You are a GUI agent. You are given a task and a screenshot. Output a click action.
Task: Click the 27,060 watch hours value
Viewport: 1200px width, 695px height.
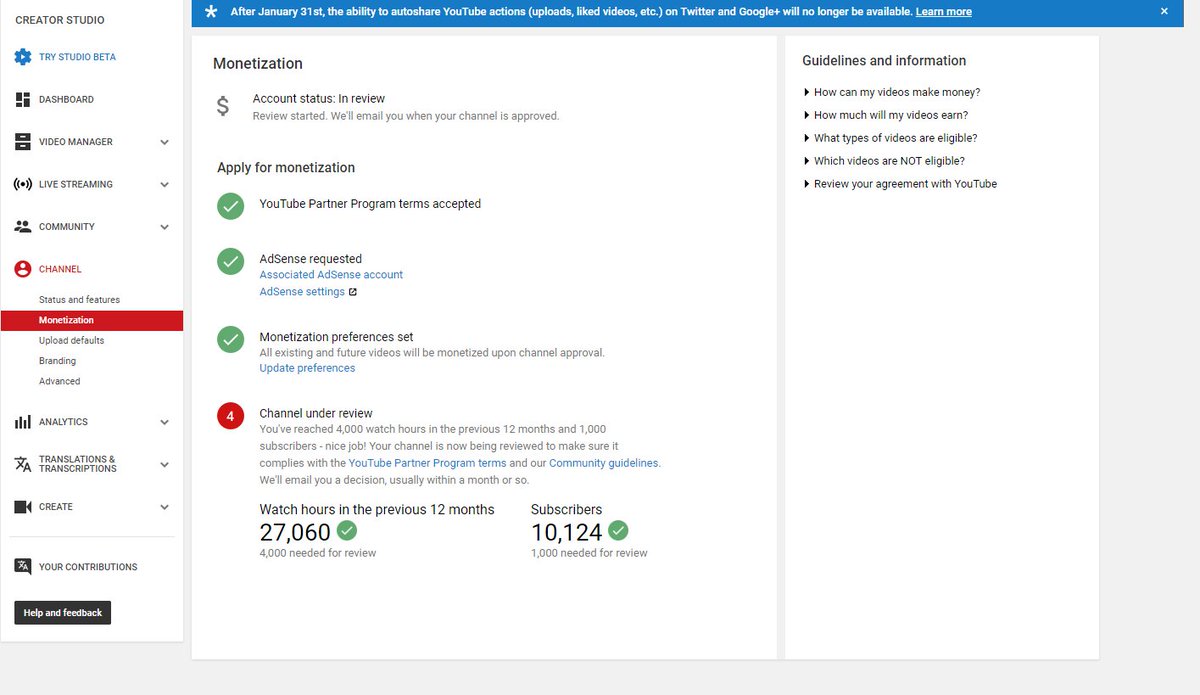pyautogui.click(x=295, y=532)
